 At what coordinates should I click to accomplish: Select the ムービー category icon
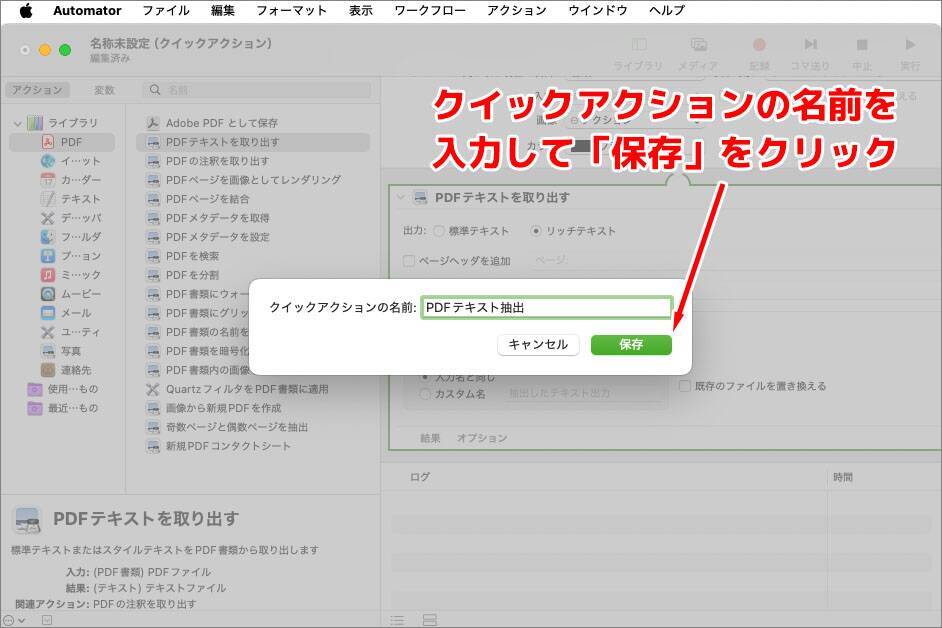tap(48, 294)
